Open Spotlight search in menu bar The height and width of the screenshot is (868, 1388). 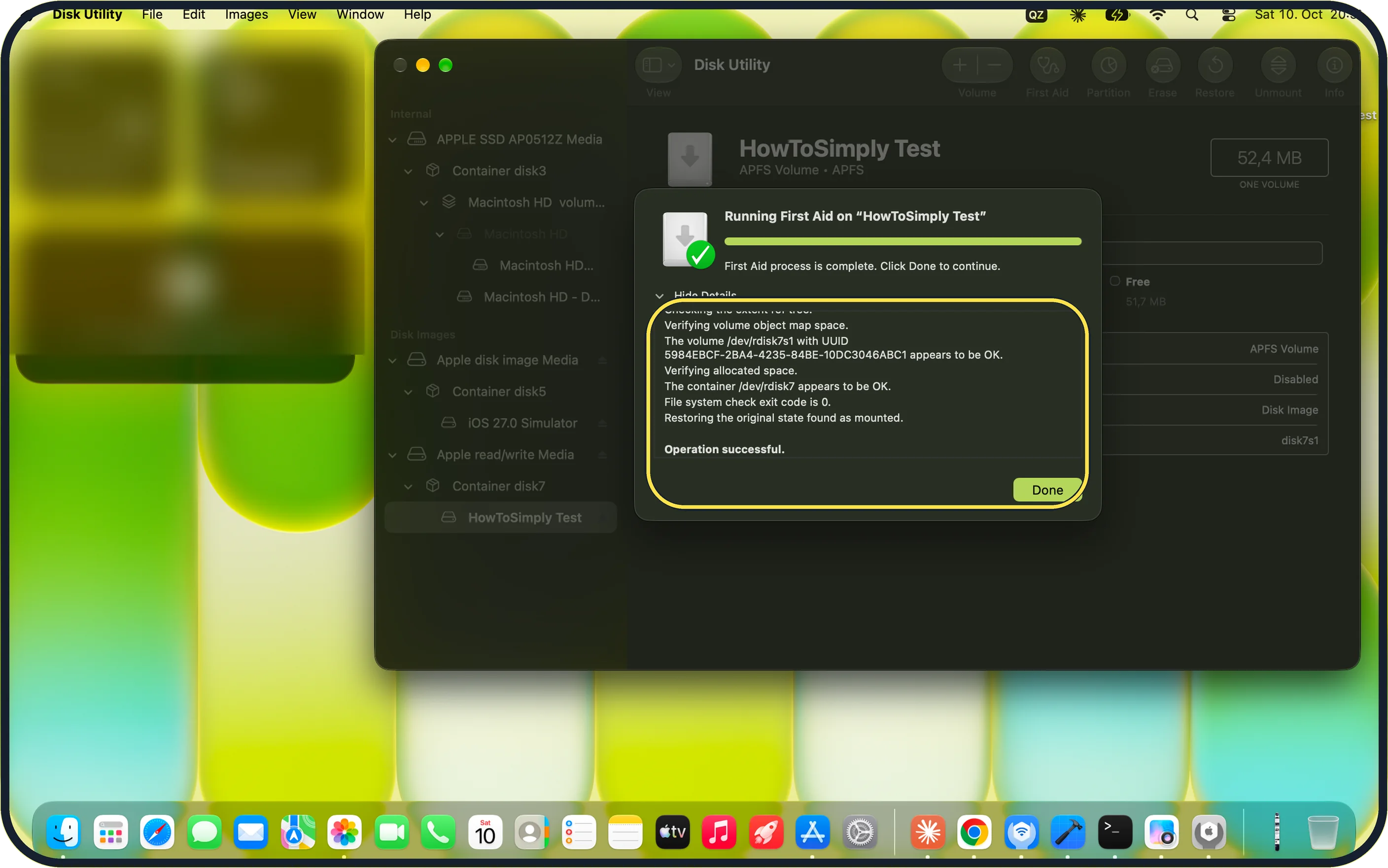point(1192,15)
